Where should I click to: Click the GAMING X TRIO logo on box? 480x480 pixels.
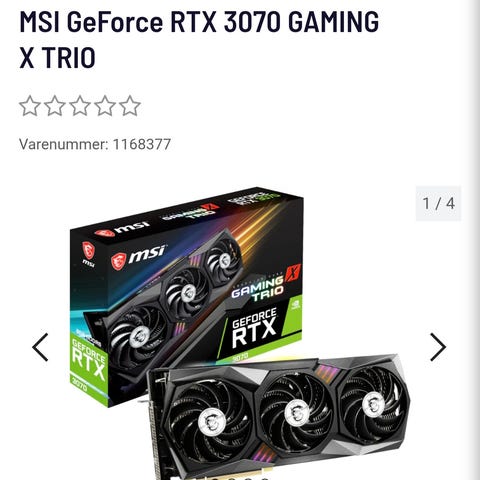pyautogui.click(x=265, y=284)
